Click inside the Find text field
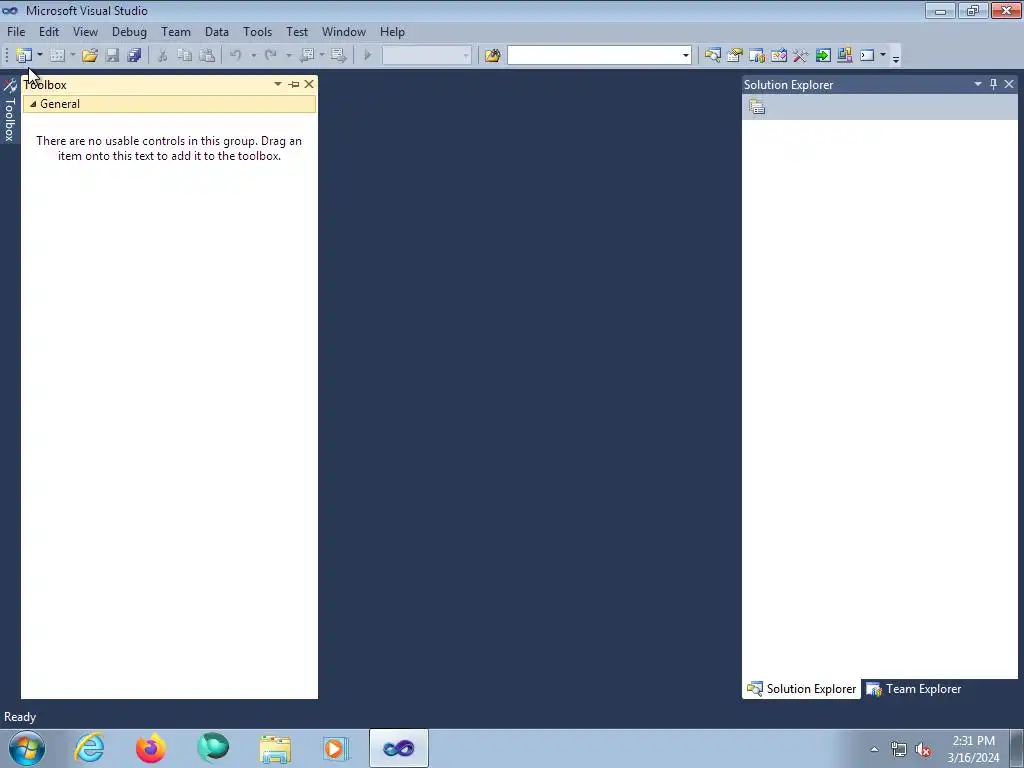 (x=594, y=56)
